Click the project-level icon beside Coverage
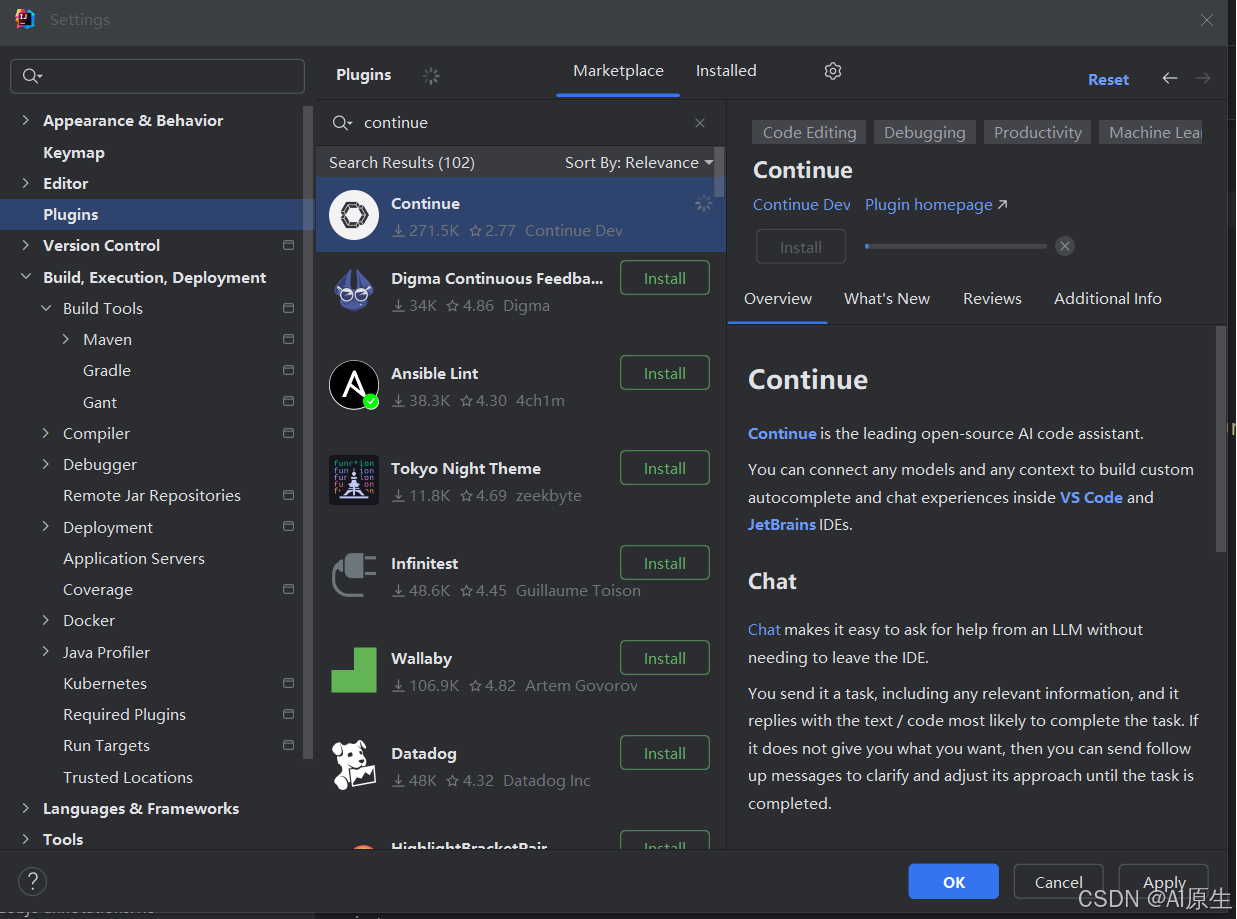The image size is (1237, 919). pyautogui.click(x=288, y=590)
